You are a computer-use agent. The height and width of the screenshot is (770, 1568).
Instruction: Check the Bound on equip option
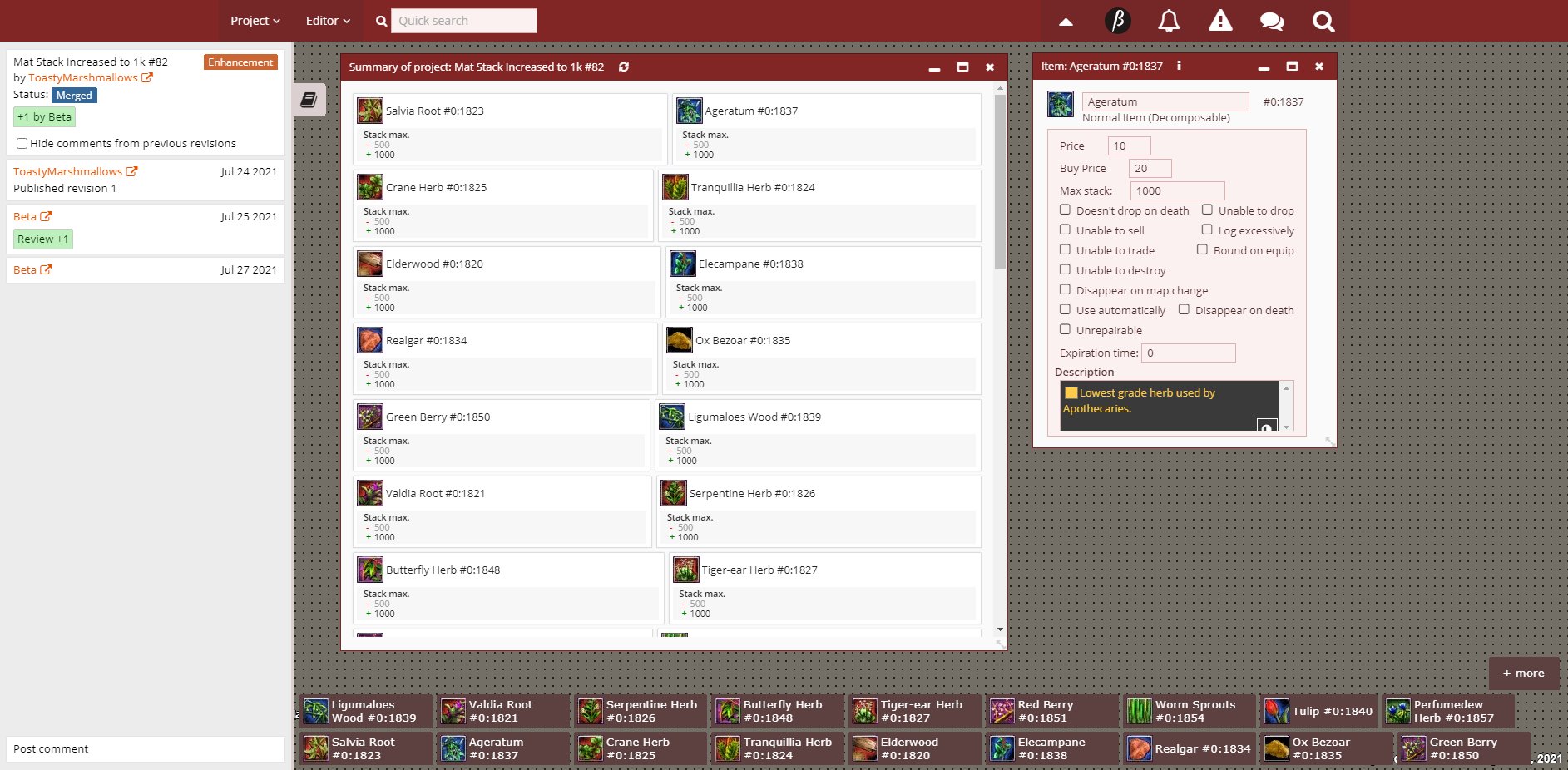coord(1202,249)
